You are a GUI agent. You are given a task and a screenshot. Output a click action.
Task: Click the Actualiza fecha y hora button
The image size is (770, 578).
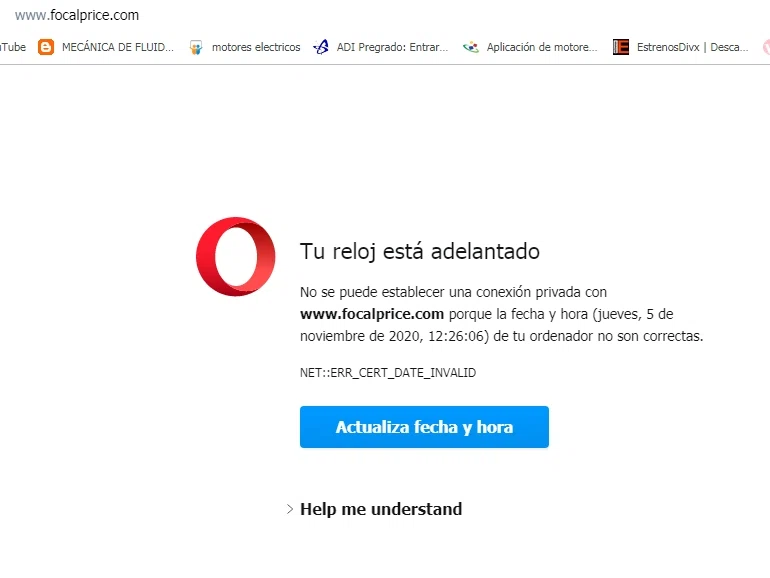[424, 427]
